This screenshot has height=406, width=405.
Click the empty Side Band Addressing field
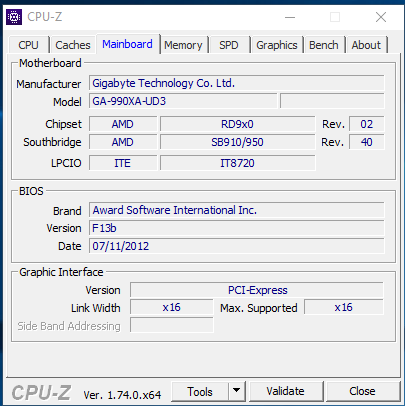[172, 325]
